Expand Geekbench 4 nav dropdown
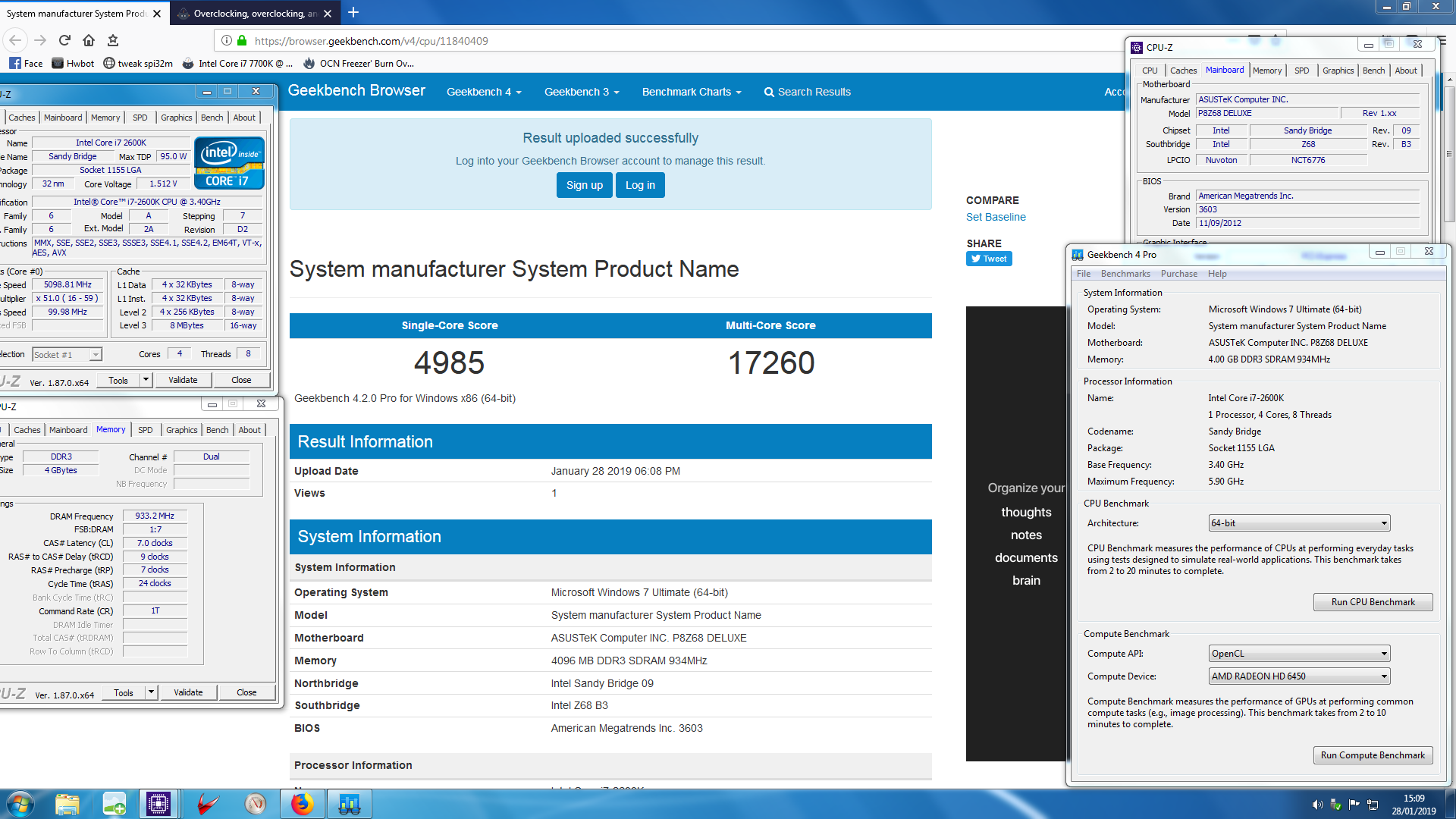 (484, 92)
